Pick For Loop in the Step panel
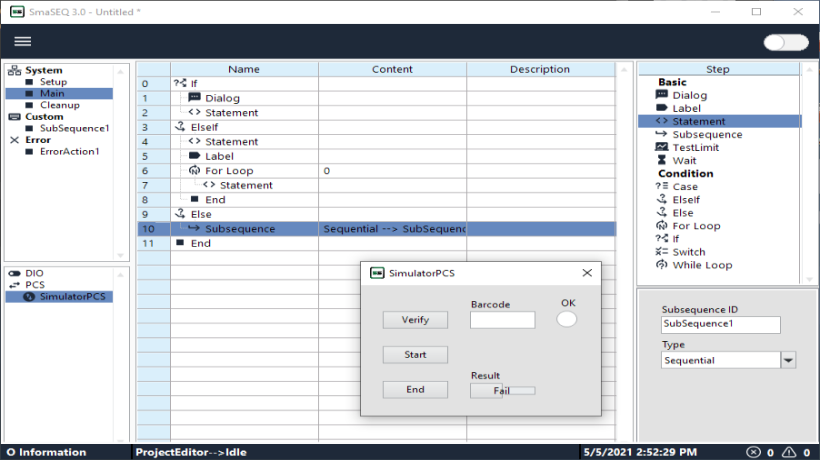 click(x=696, y=226)
